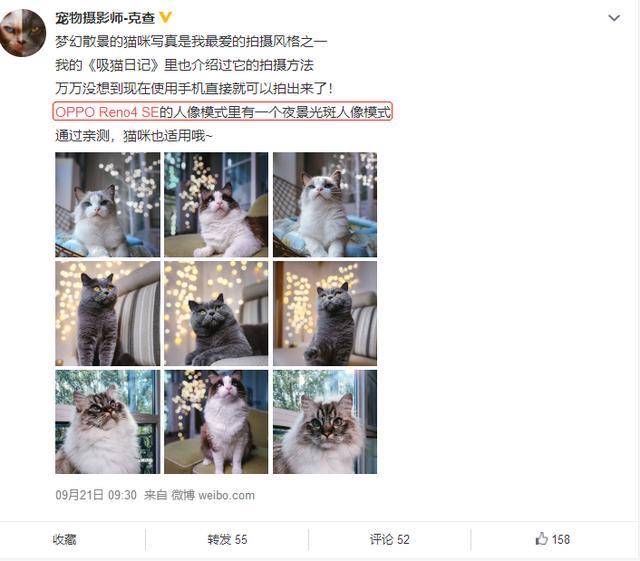
Task: View bottom-middle photo of sitting ragdoll cat
Action: 216,422
